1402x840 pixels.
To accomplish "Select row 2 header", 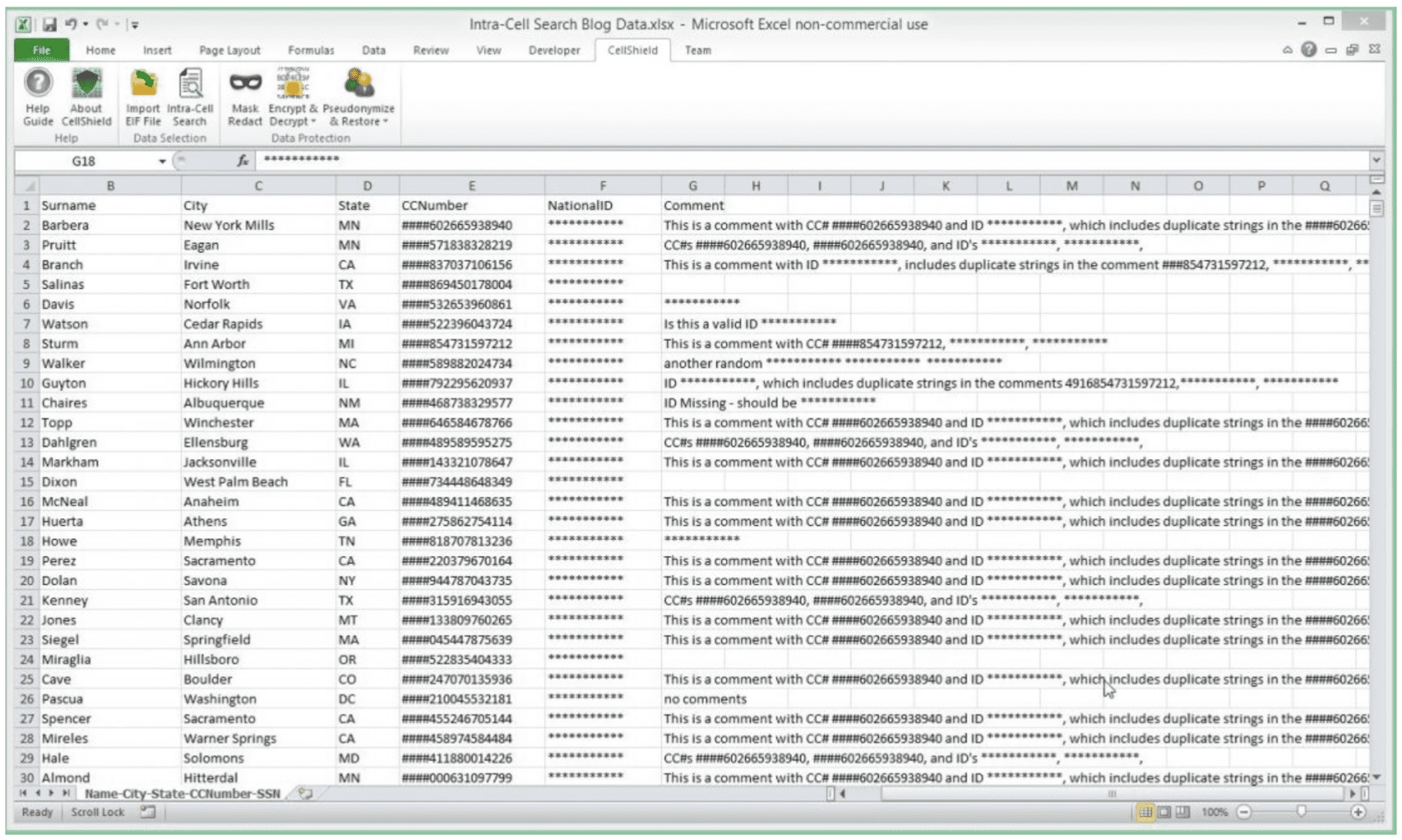I will click(28, 226).
